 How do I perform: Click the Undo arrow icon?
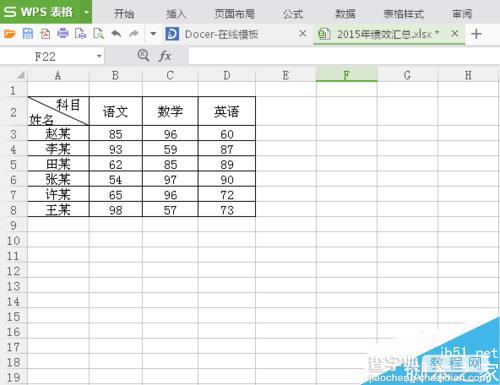click(116, 34)
